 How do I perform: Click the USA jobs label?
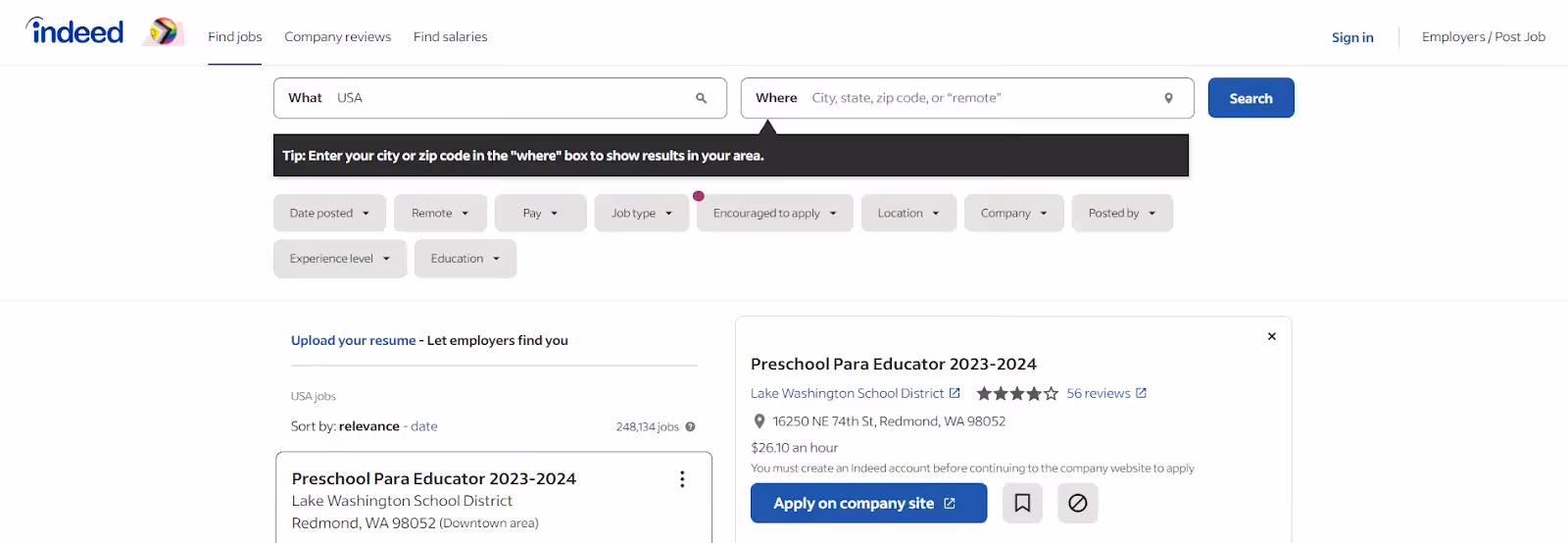[x=314, y=396]
